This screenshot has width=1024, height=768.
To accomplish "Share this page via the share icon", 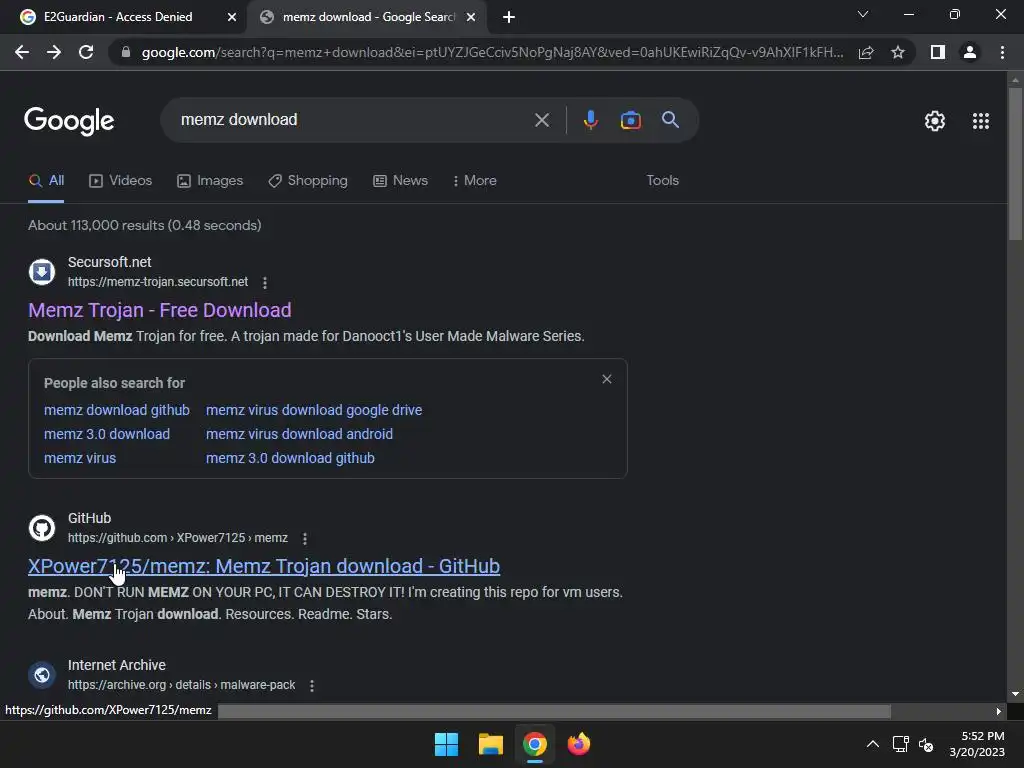I will [x=866, y=52].
